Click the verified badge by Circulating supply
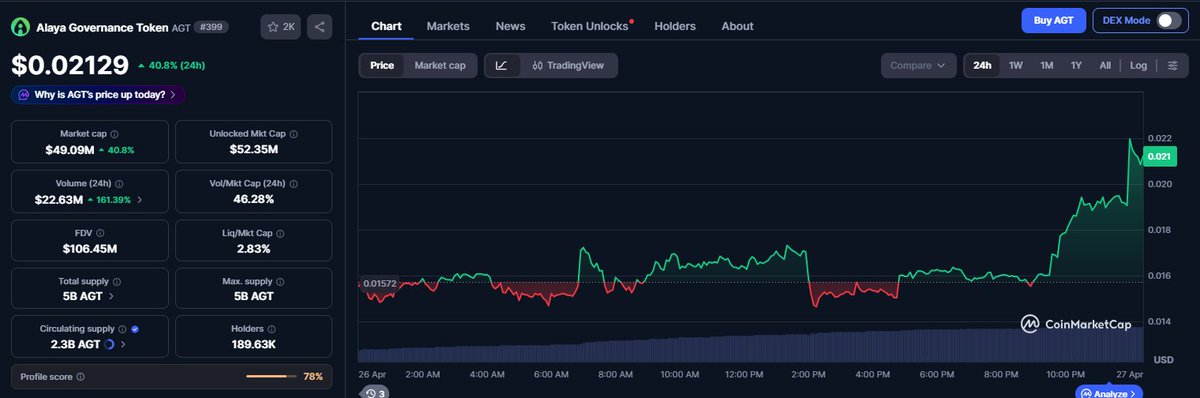The width and height of the screenshot is (1200, 398). coord(135,328)
